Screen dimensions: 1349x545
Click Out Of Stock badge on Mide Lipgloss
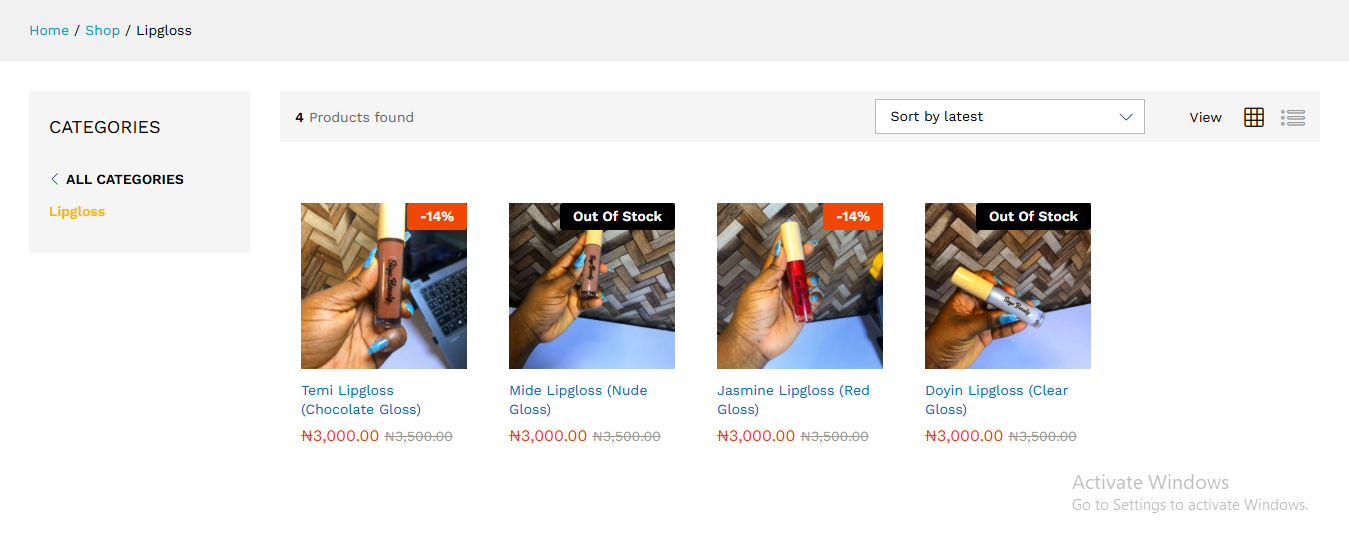pos(617,216)
